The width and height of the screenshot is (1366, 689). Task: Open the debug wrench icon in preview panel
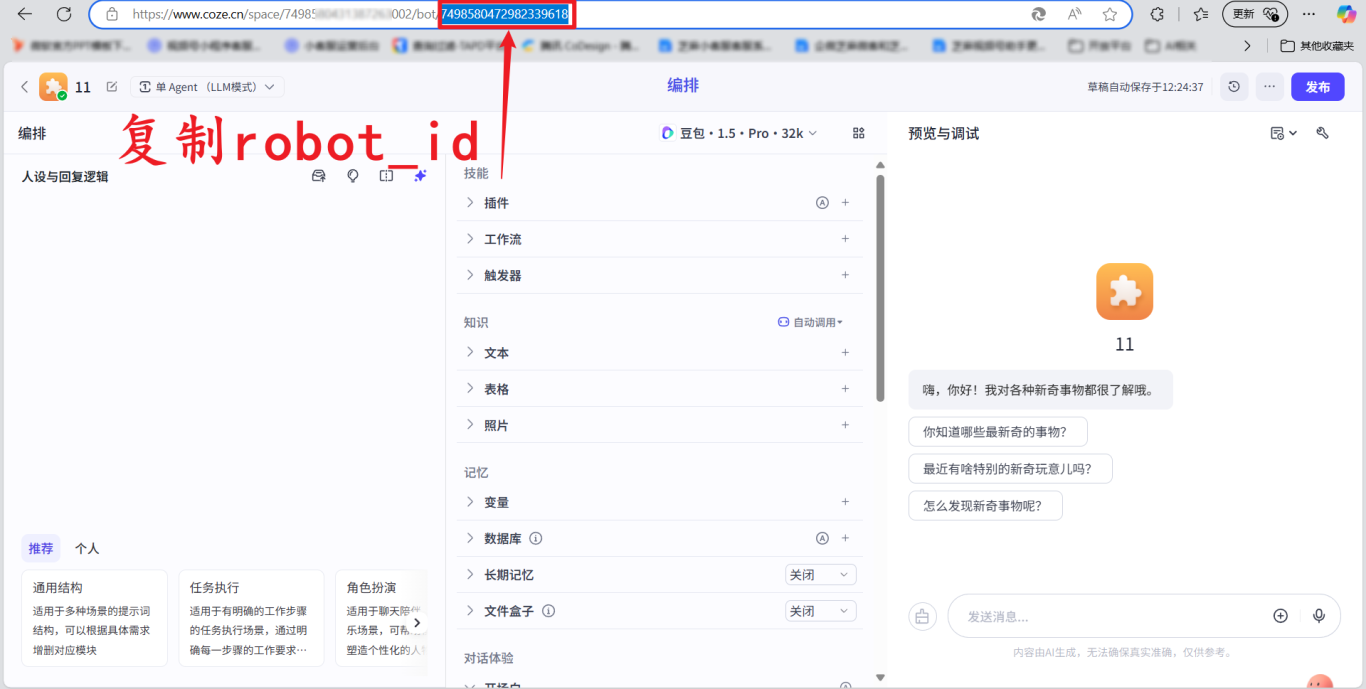pyautogui.click(x=1322, y=133)
